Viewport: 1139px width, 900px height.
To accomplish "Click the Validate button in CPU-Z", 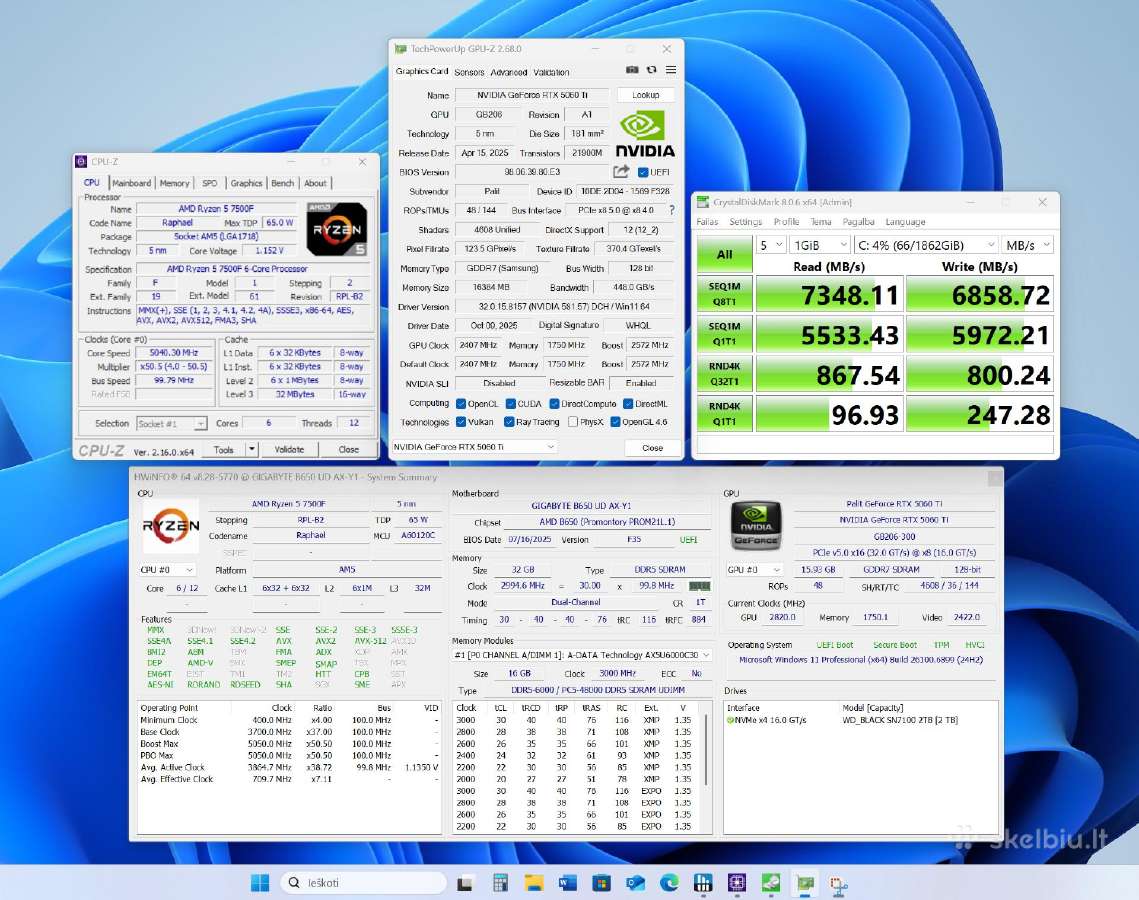I will pos(289,450).
